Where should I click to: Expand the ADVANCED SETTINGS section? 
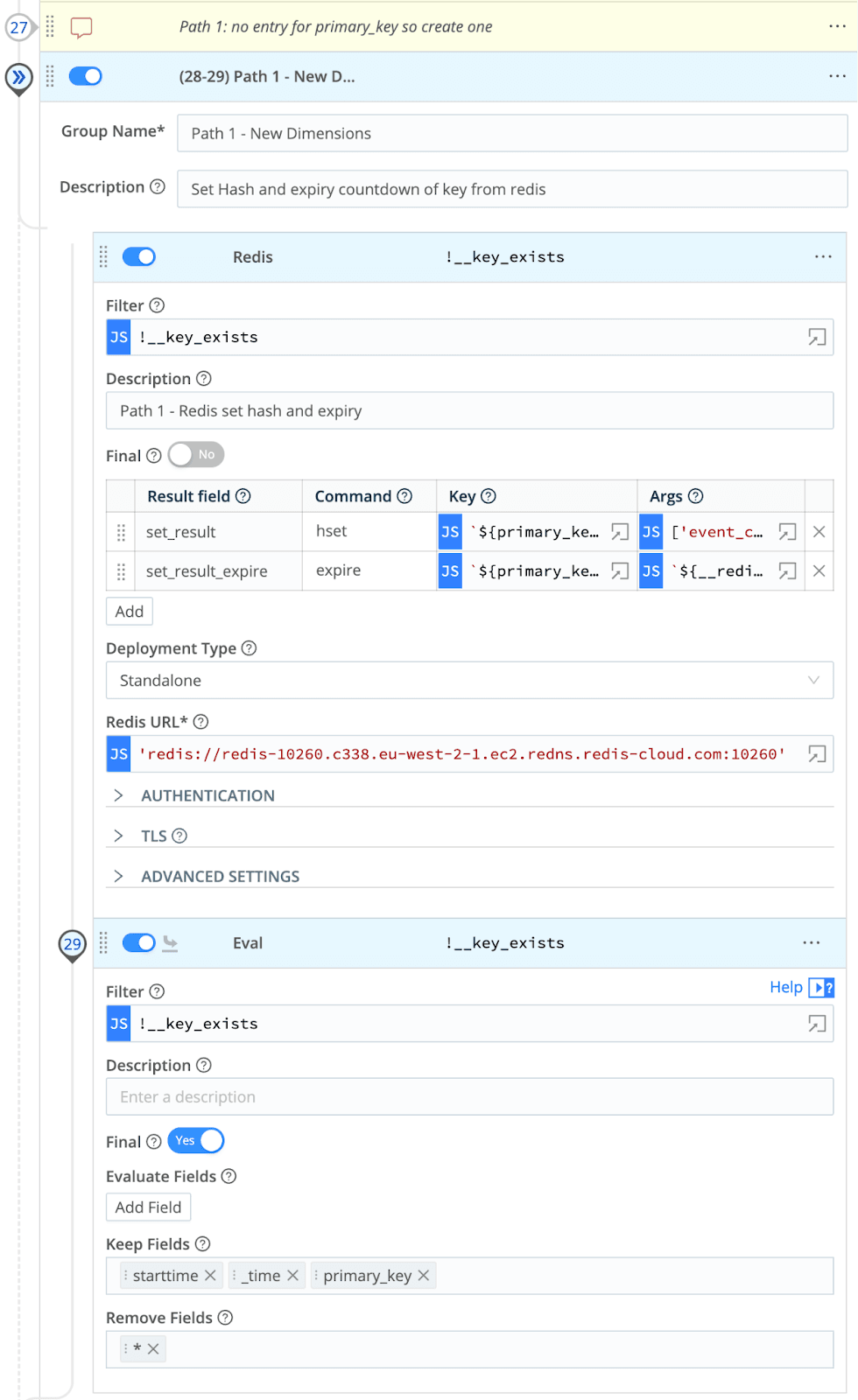(220, 876)
